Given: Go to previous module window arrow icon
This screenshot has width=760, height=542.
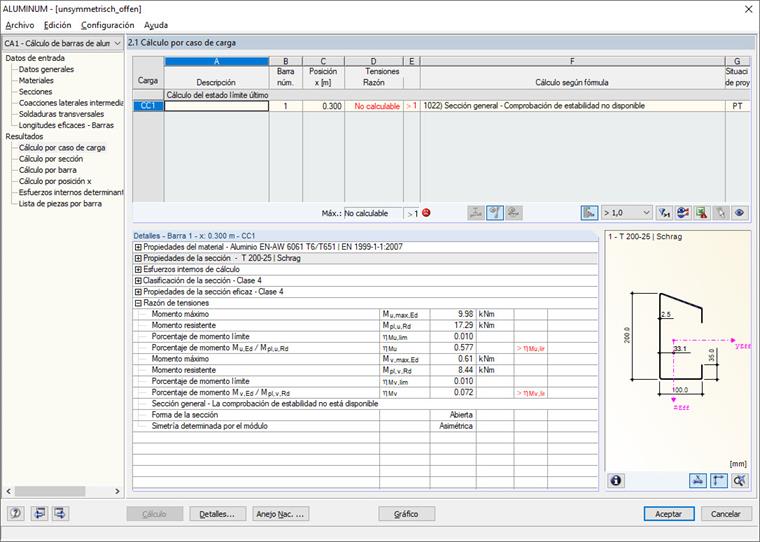Looking at the screenshot, I should (39, 513).
